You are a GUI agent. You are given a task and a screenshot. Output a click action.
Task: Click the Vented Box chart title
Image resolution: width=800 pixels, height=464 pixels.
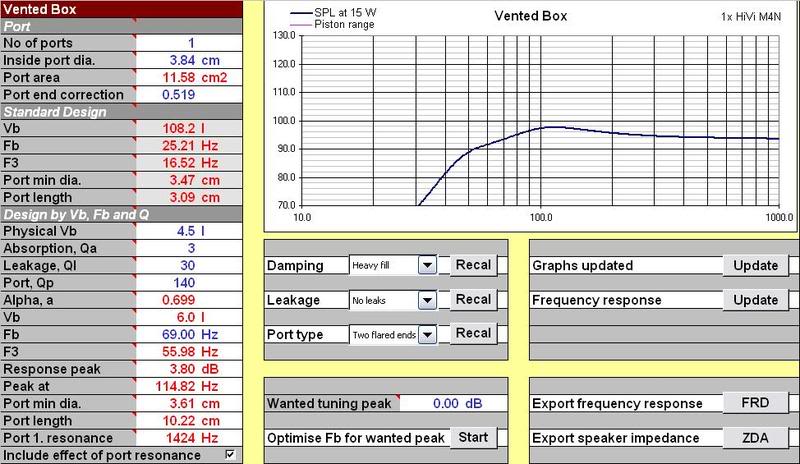point(531,16)
